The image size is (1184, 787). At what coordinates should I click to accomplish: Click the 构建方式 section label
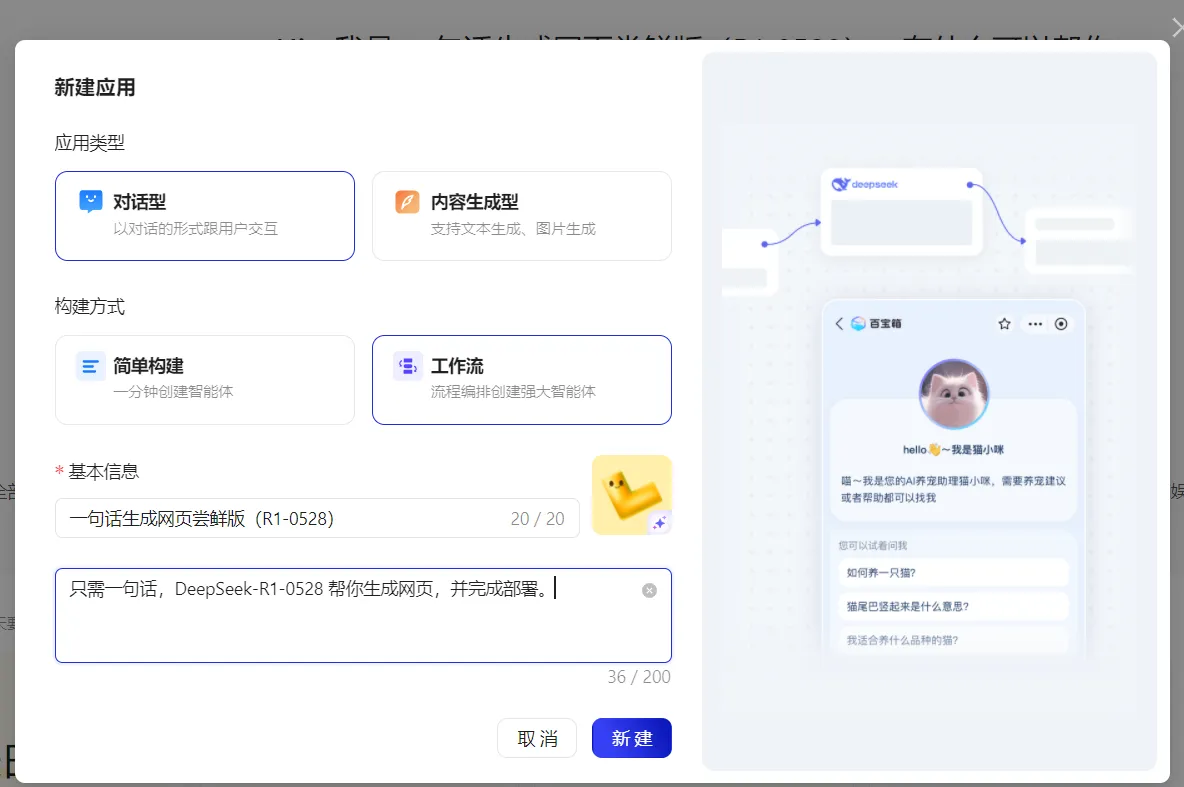click(89, 307)
